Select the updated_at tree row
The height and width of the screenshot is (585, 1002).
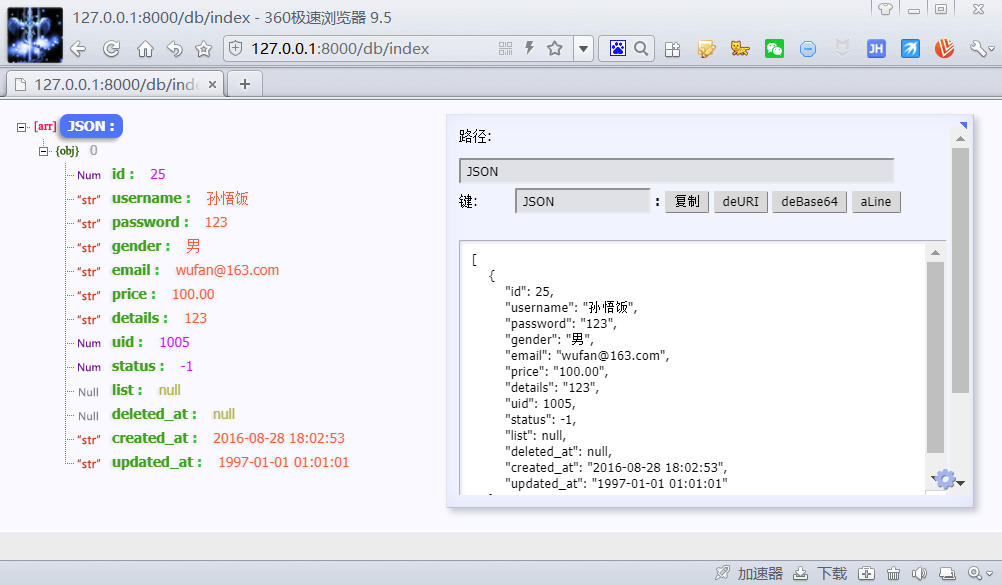coord(213,462)
